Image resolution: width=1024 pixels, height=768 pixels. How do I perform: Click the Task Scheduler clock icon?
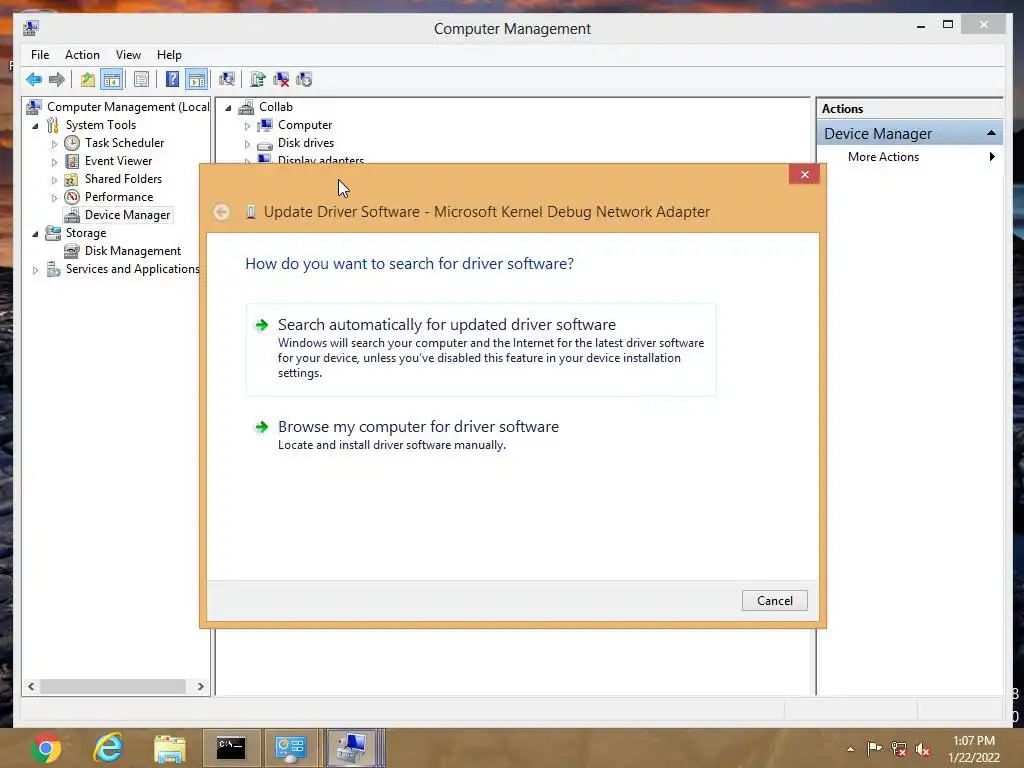pos(72,142)
